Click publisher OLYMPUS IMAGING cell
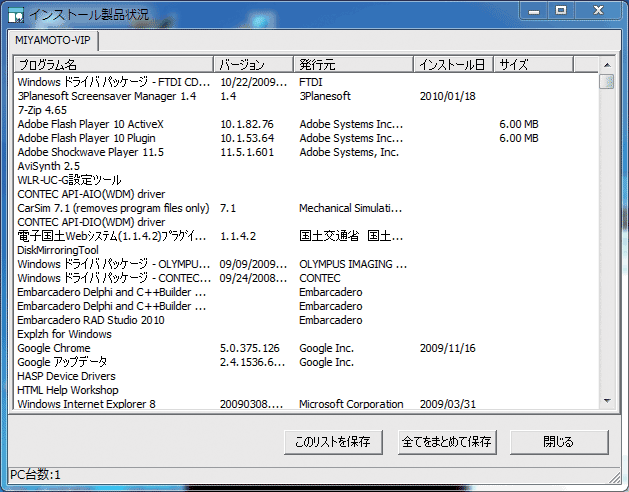This screenshot has width=629, height=492. point(353,264)
